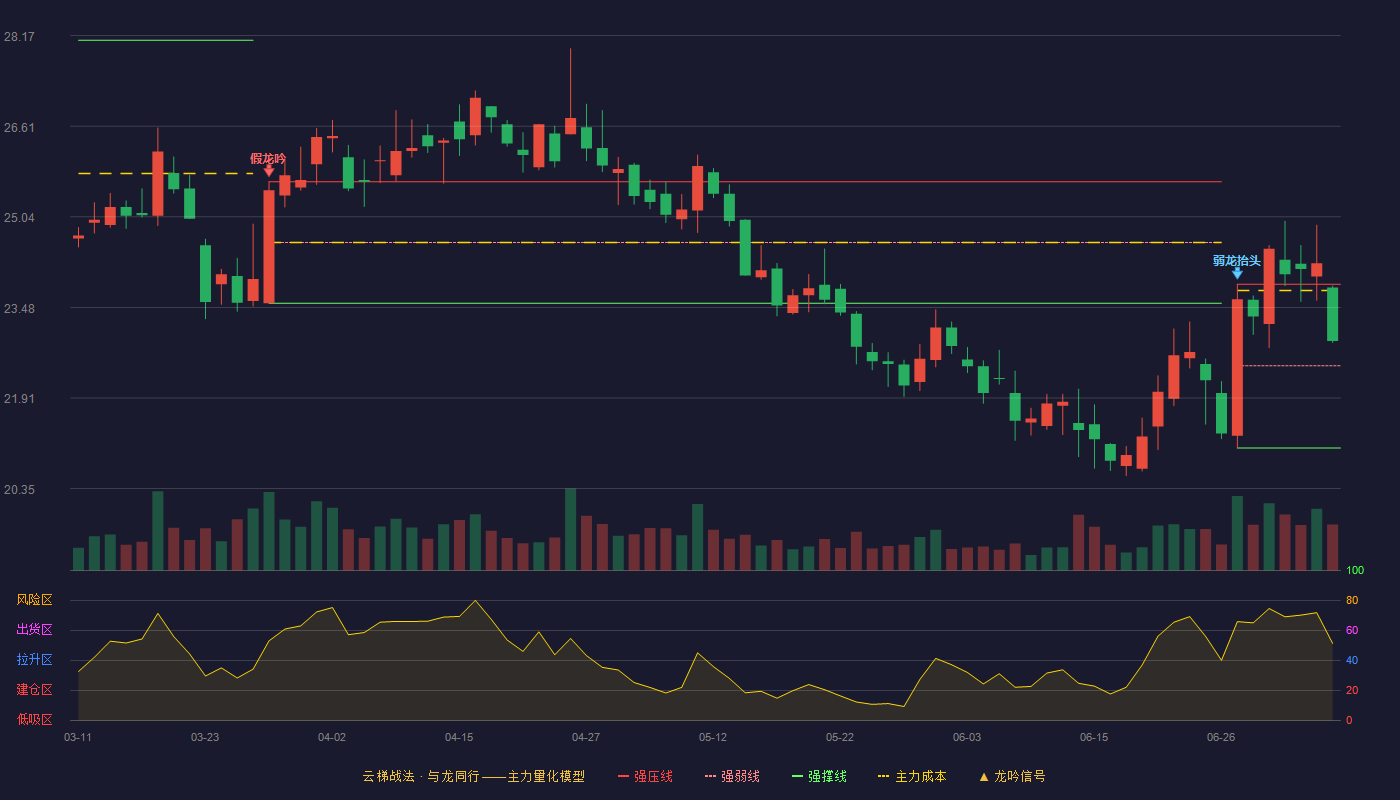
Task: Click the 拉升区 zone label
Action: [x=34, y=660]
